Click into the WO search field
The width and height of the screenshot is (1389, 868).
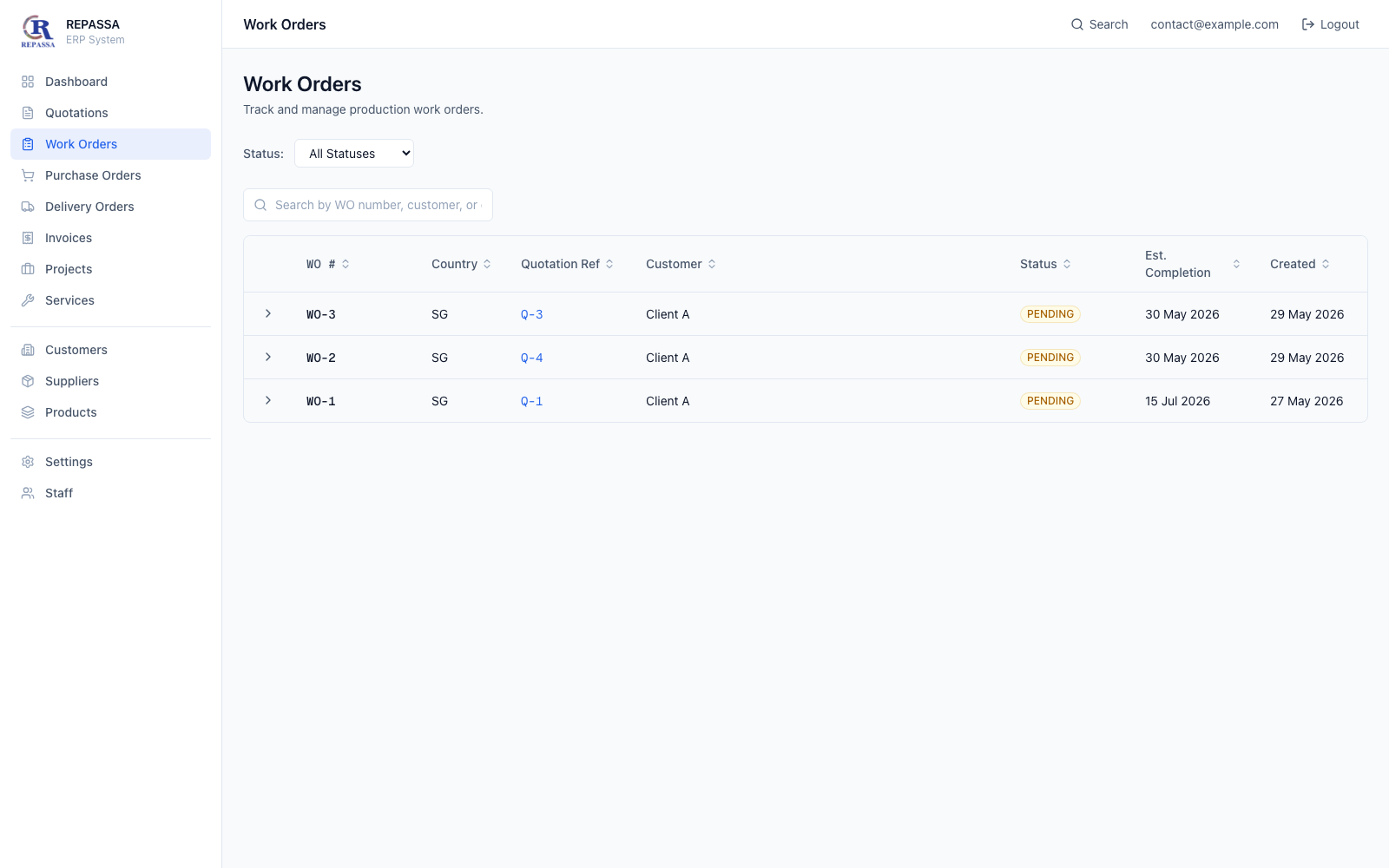coord(368,205)
